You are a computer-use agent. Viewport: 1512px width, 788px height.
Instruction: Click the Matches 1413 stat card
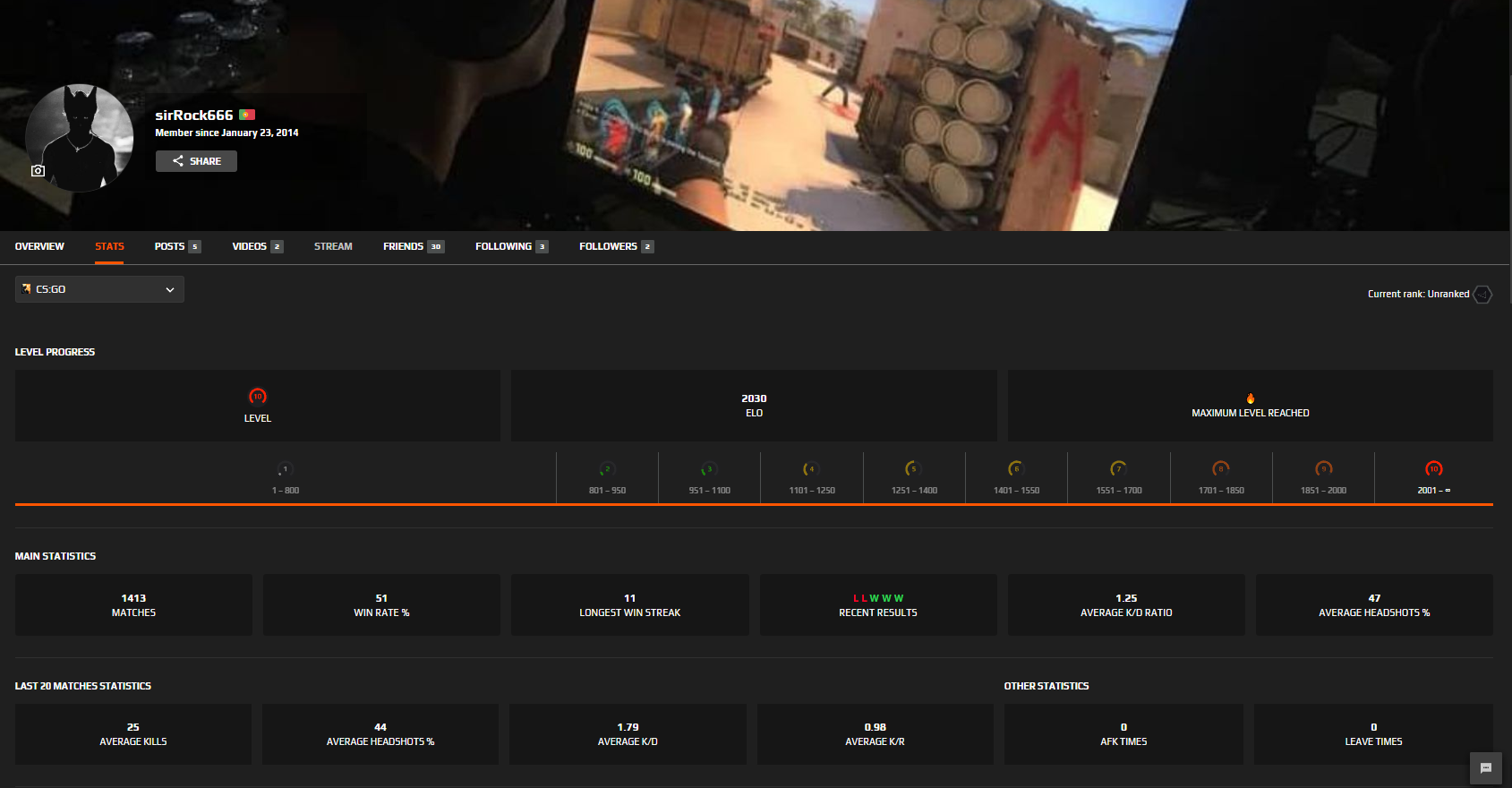(133, 605)
